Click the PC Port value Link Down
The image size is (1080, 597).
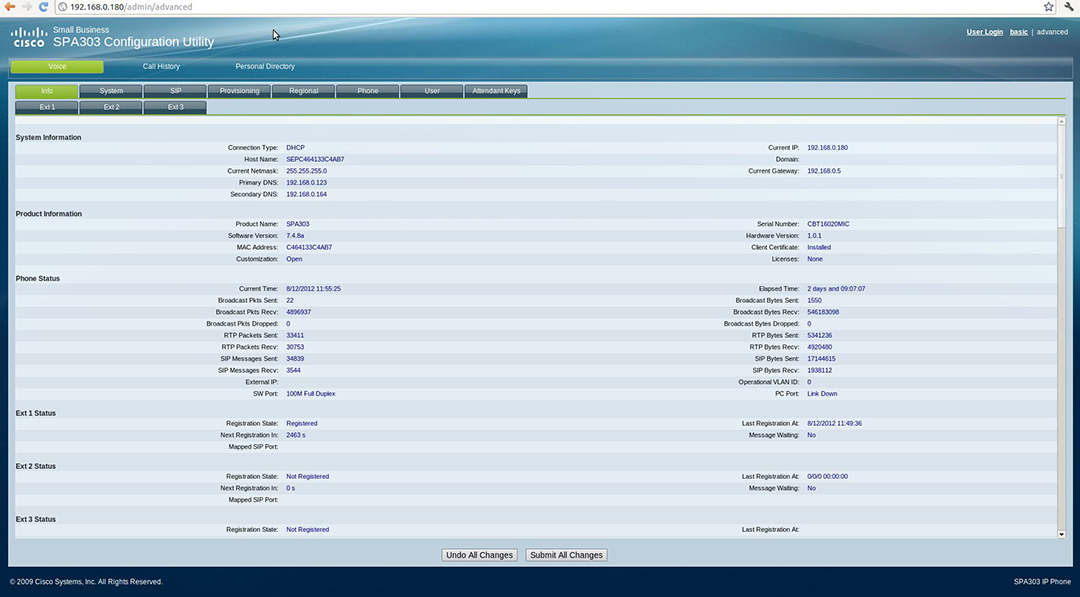(822, 395)
